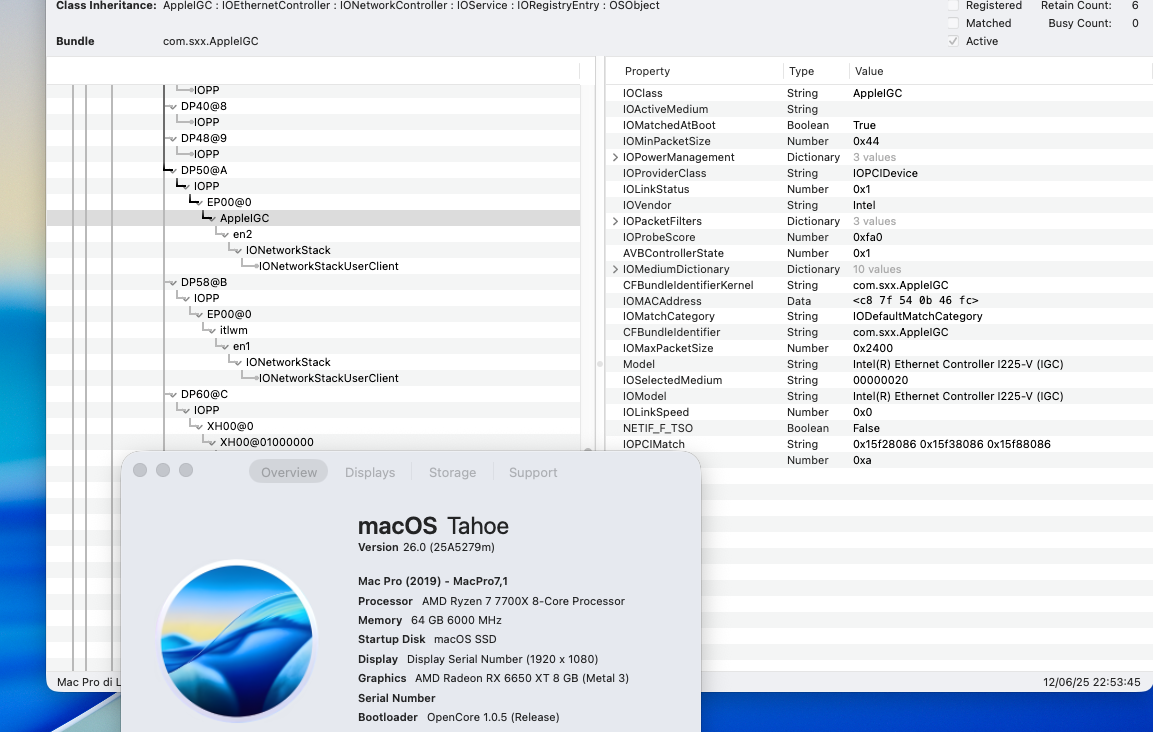The width and height of the screenshot is (1153, 732).
Task: Toggle the Active checkbox
Action: coord(953,41)
